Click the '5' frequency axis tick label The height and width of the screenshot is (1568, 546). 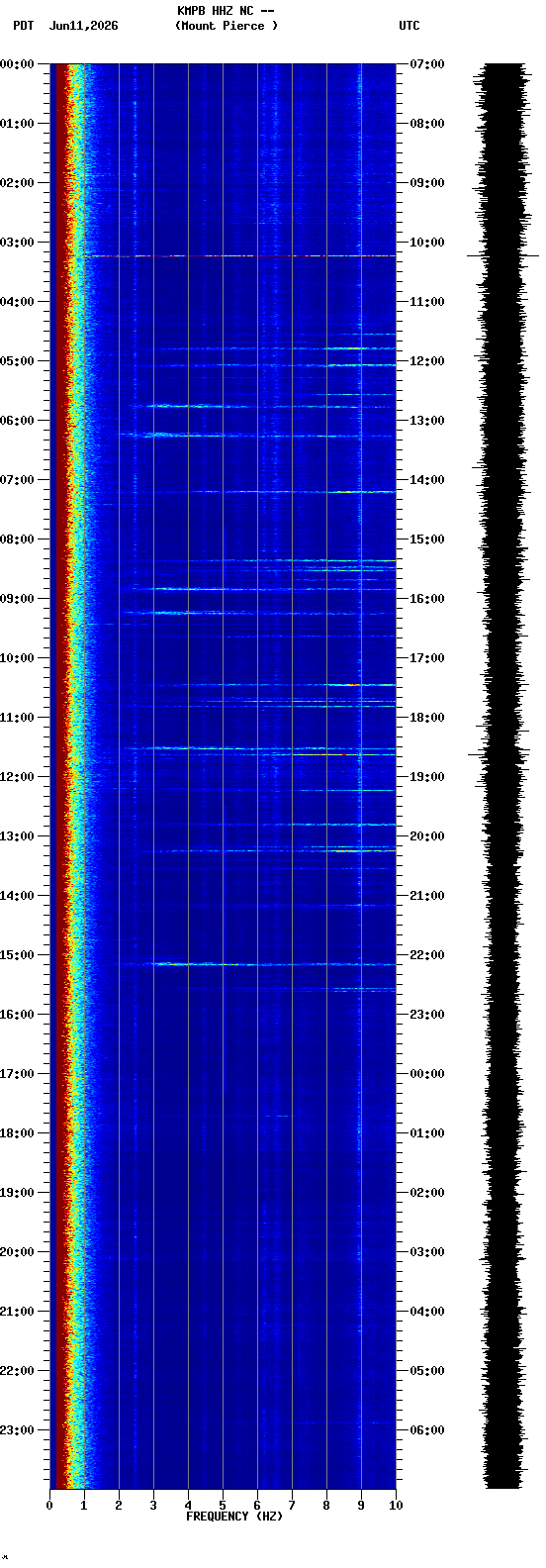tap(223, 1506)
